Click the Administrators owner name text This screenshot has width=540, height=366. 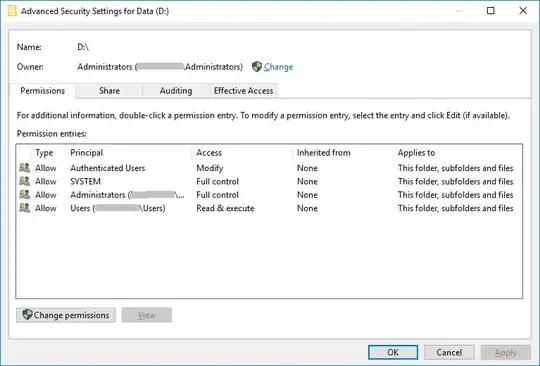pyautogui.click(x=160, y=67)
